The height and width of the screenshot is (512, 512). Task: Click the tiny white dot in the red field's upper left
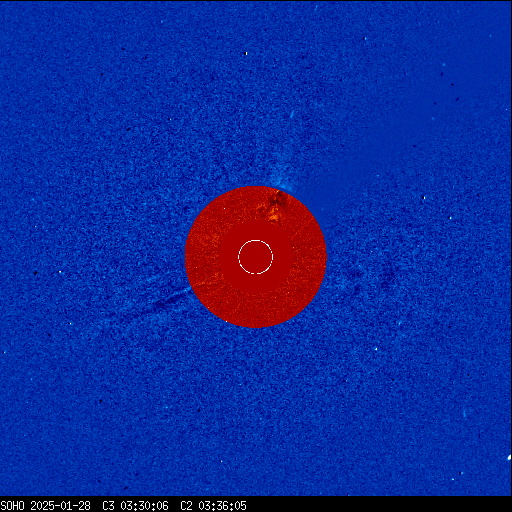pyautogui.click(x=224, y=209)
